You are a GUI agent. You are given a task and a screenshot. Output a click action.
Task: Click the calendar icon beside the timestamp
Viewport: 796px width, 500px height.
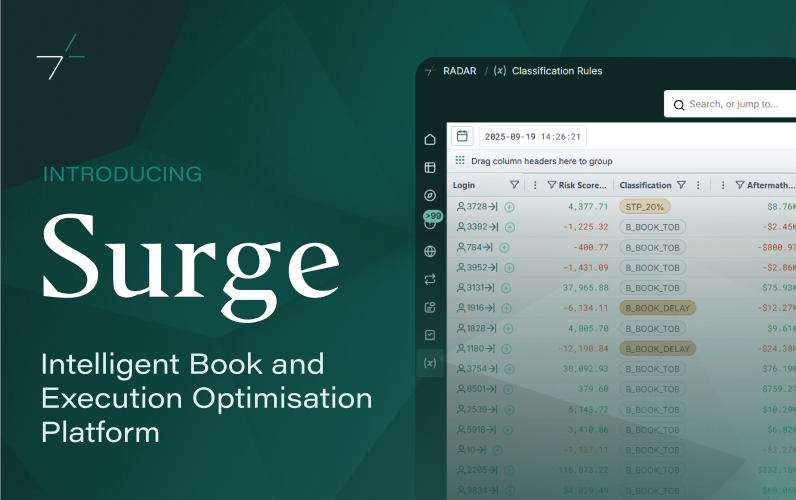point(461,136)
